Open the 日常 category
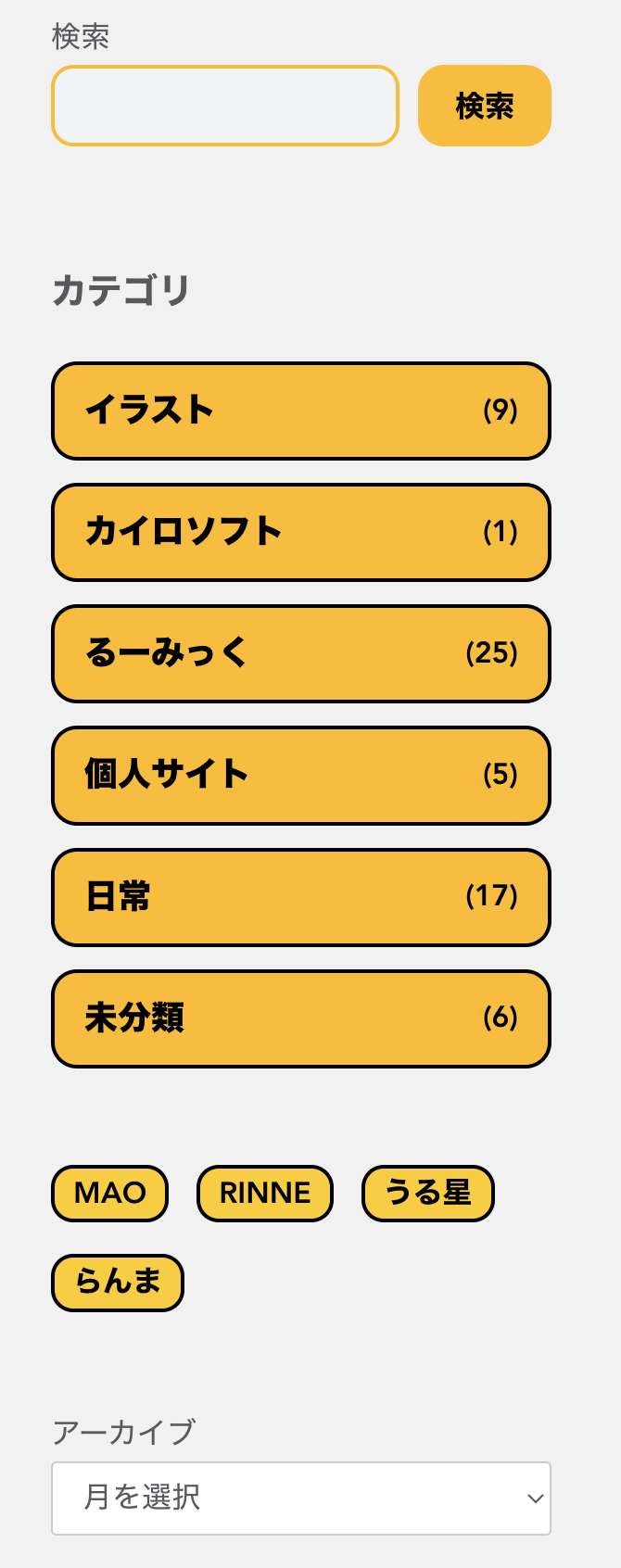This screenshot has height=1568, width=621. 118,896
